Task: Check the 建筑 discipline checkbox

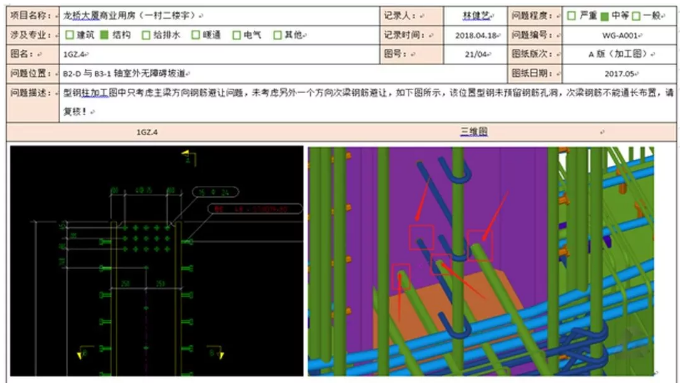Action: coord(69,35)
